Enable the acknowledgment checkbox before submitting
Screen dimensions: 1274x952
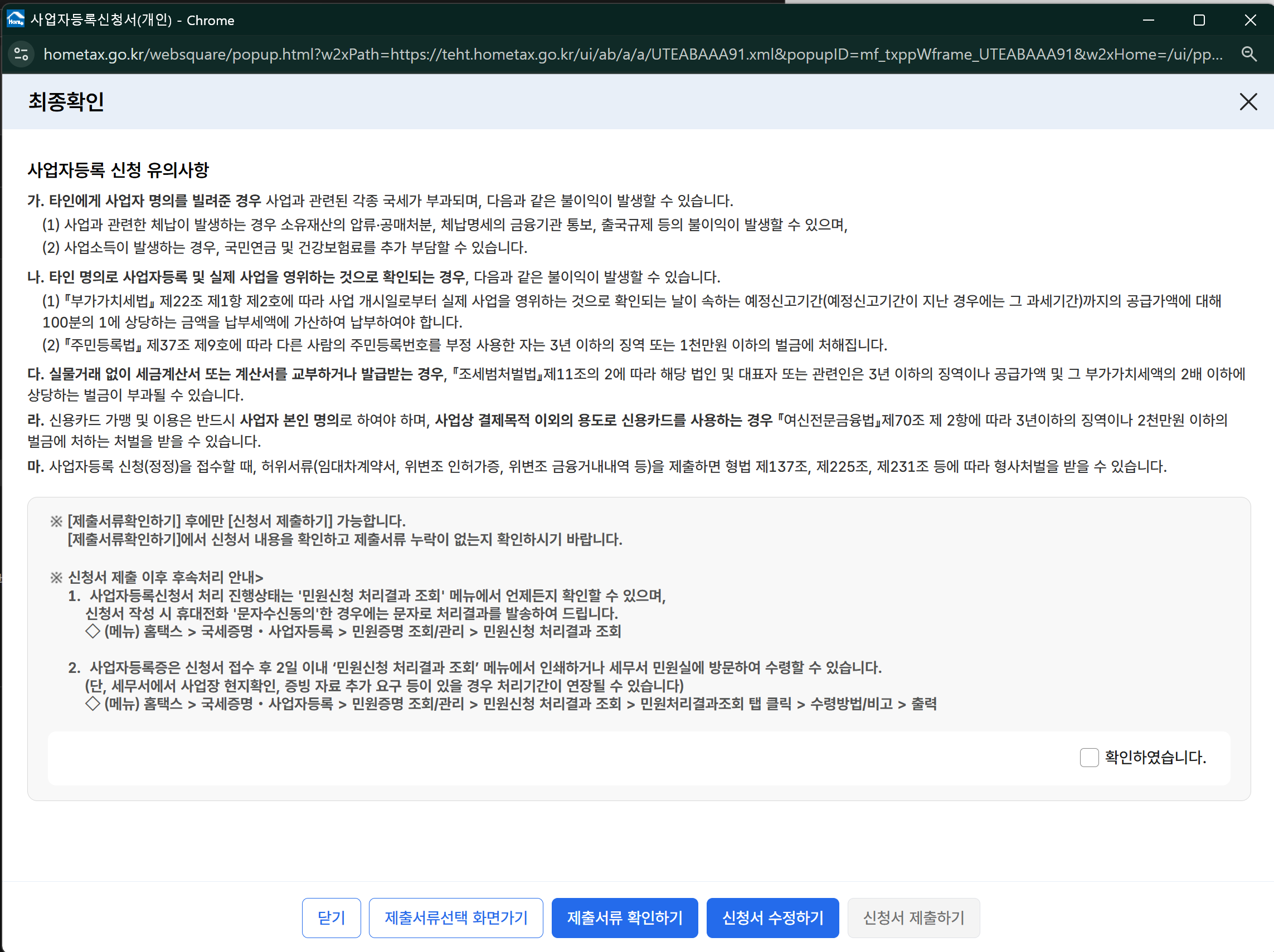[1089, 758]
